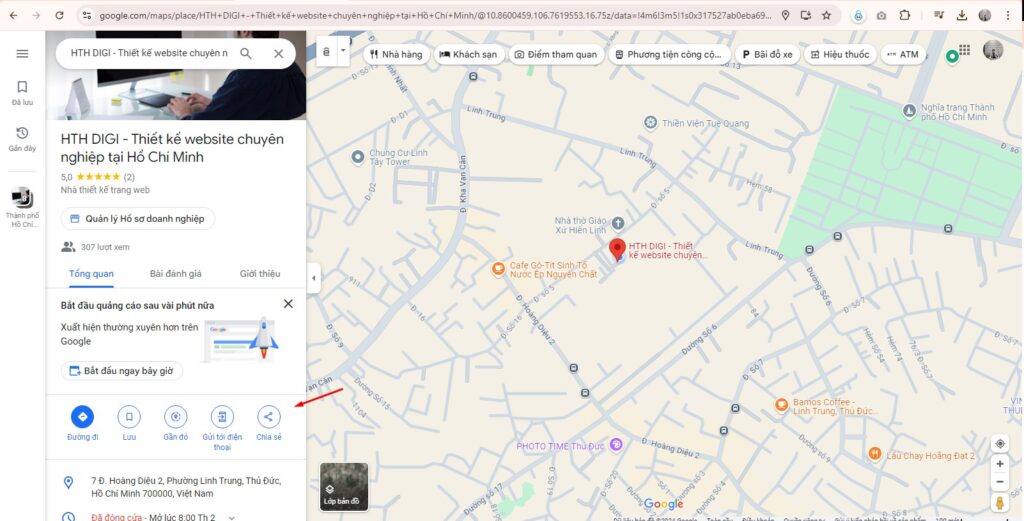Open the Google Maps hamburger menu
The height and width of the screenshot is (521, 1024).
click(22, 54)
